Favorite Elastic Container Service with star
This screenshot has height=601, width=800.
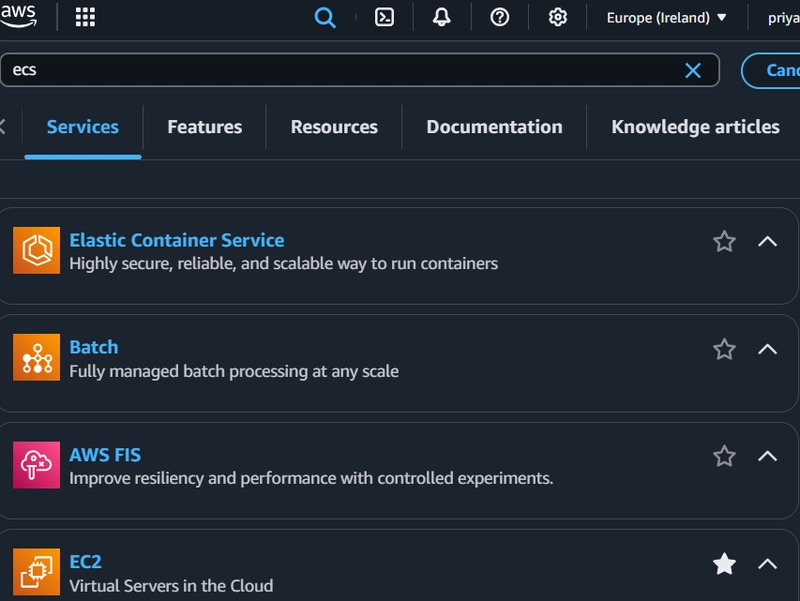click(x=724, y=242)
